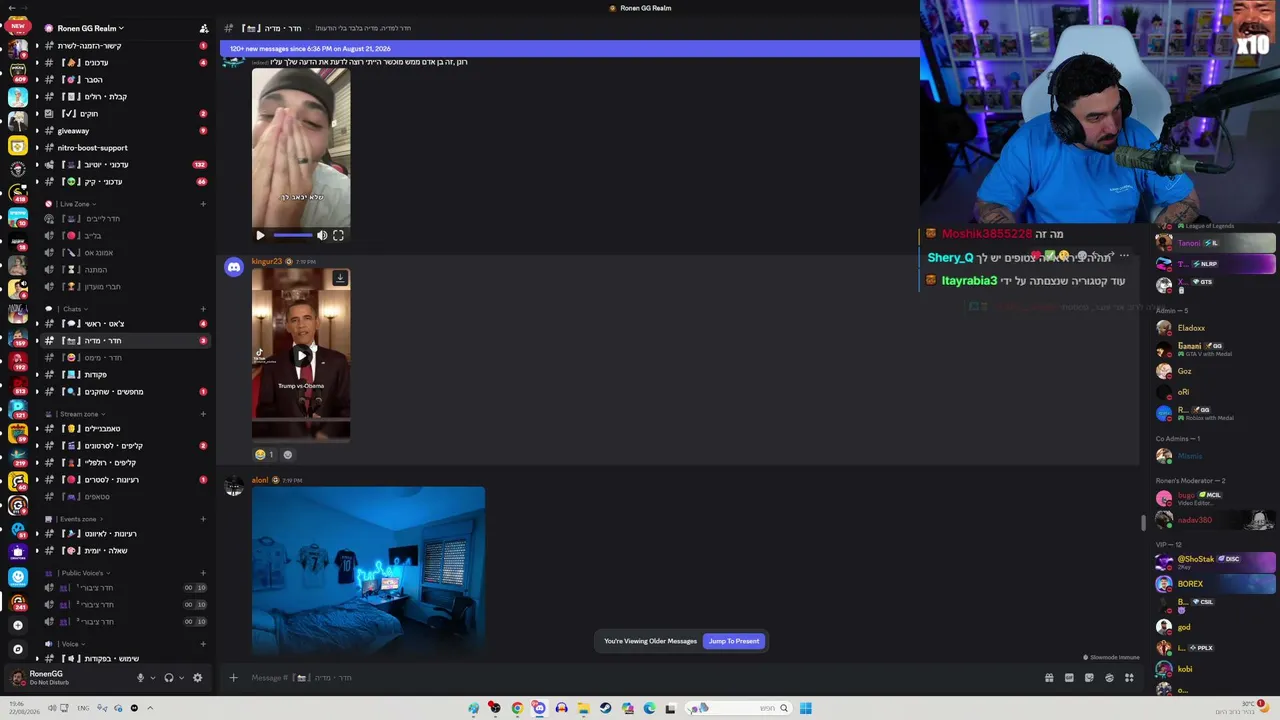This screenshot has width=1280, height=720.
Task: Open headphone output options arrow
Action: [181, 678]
